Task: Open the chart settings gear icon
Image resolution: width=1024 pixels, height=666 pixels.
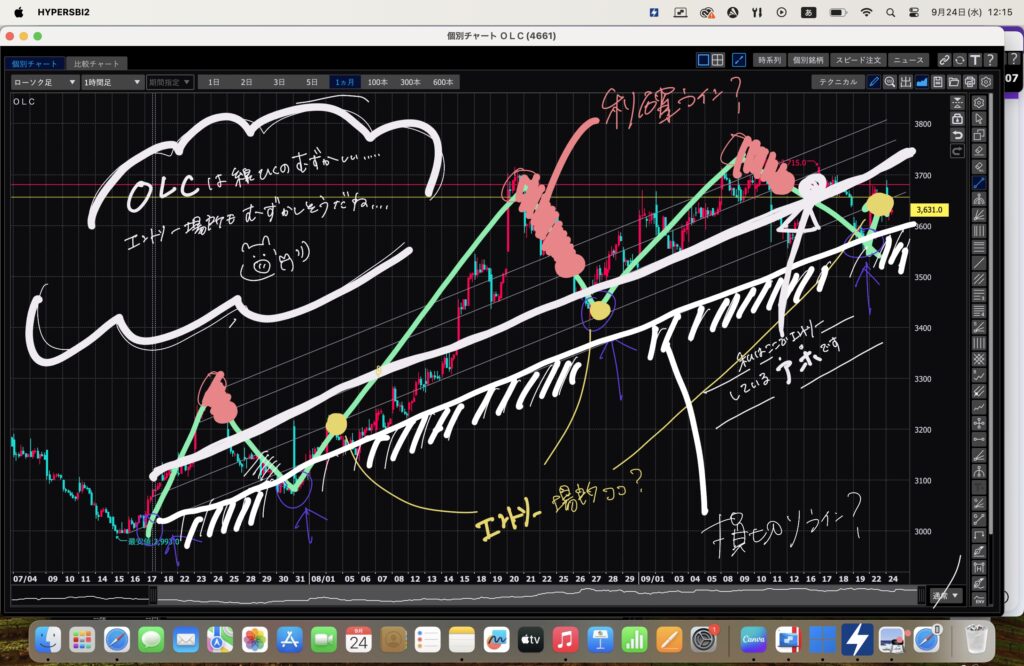Action: (986, 82)
